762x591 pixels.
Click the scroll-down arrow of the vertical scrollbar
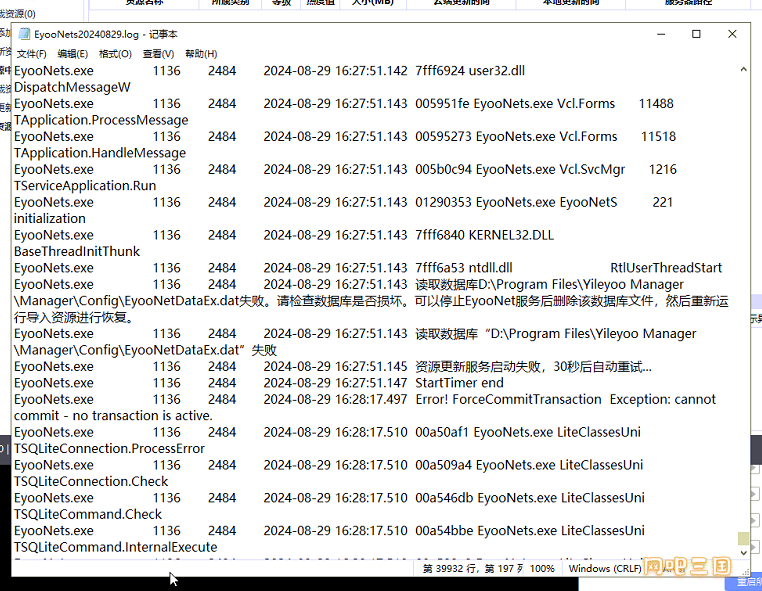click(744, 553)
